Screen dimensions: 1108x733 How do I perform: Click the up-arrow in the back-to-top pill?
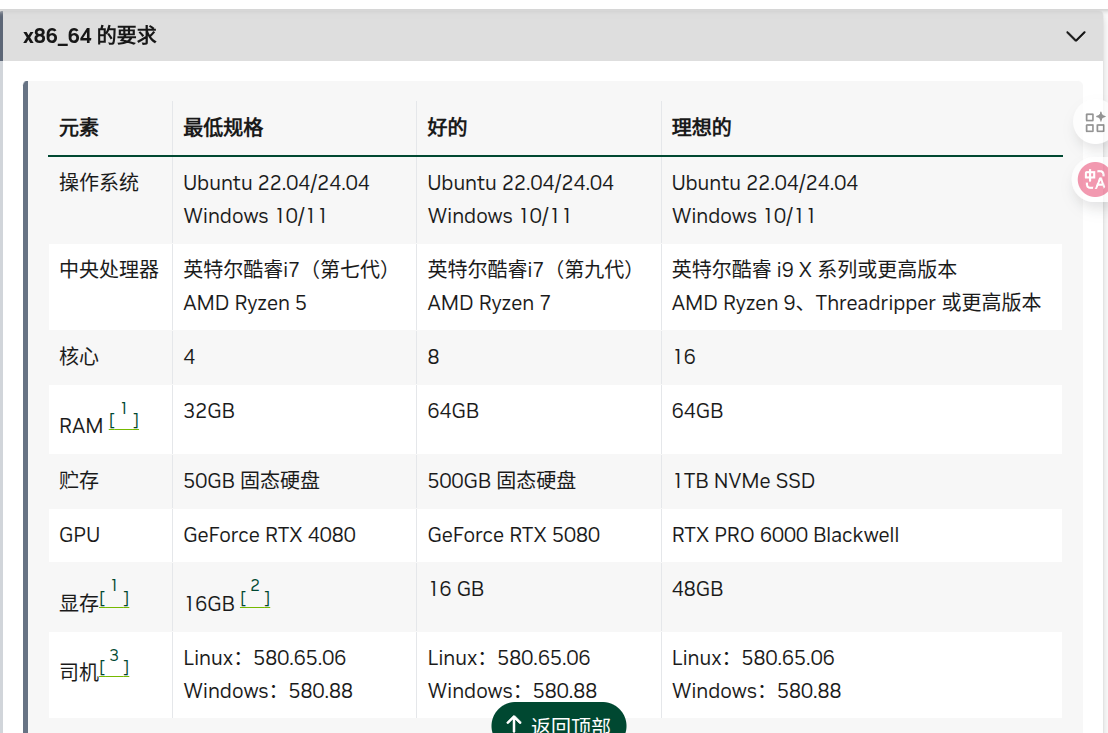[x=513, y=723]
